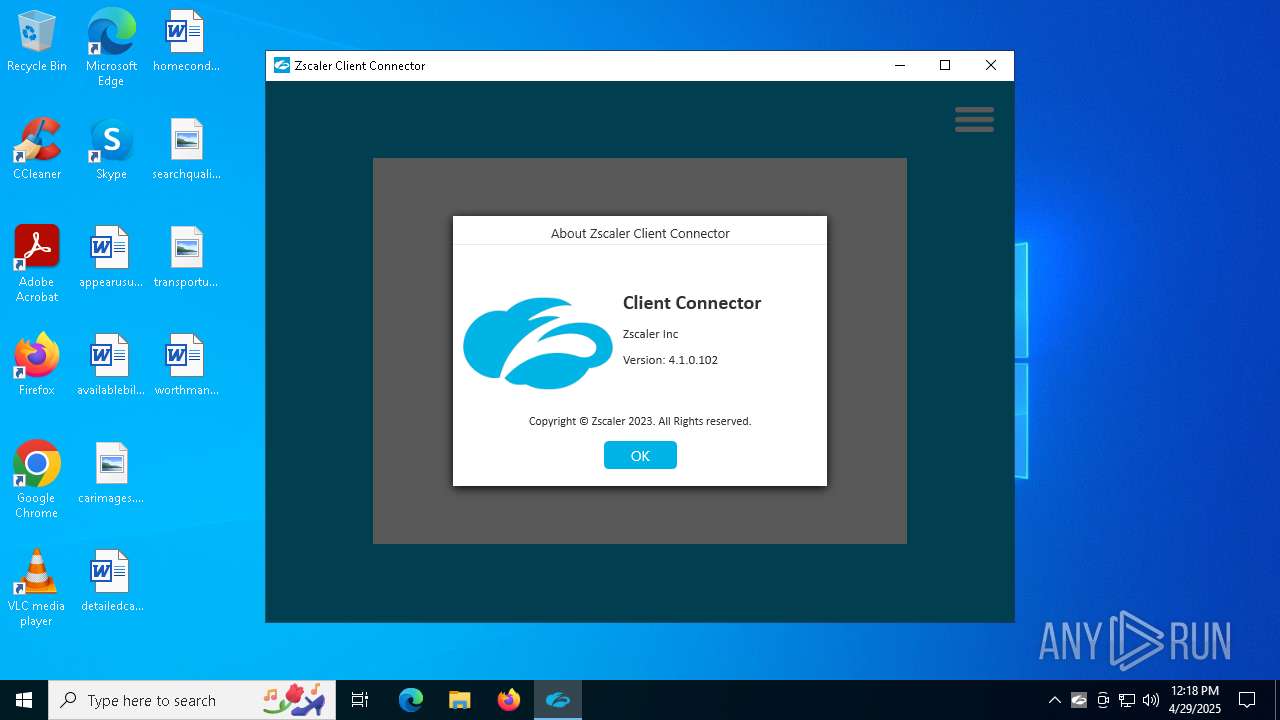Select the Skype desktop shortcut
Image resolution: width=1280 pixels, height=720 pixels.
pos(111,149)
